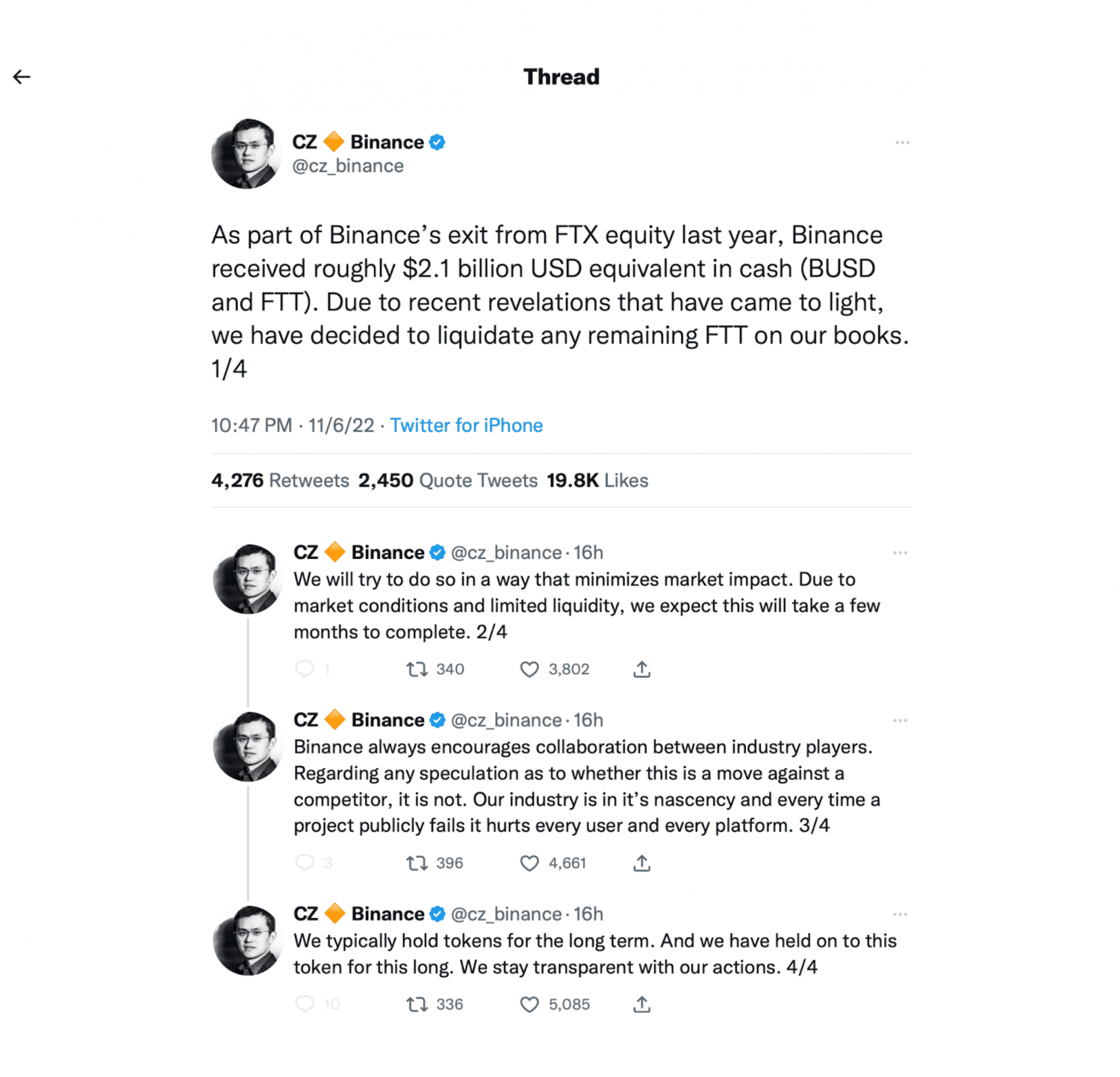
Task: Open the Twitter for iPhone link
Action: (x=466, y=425)
